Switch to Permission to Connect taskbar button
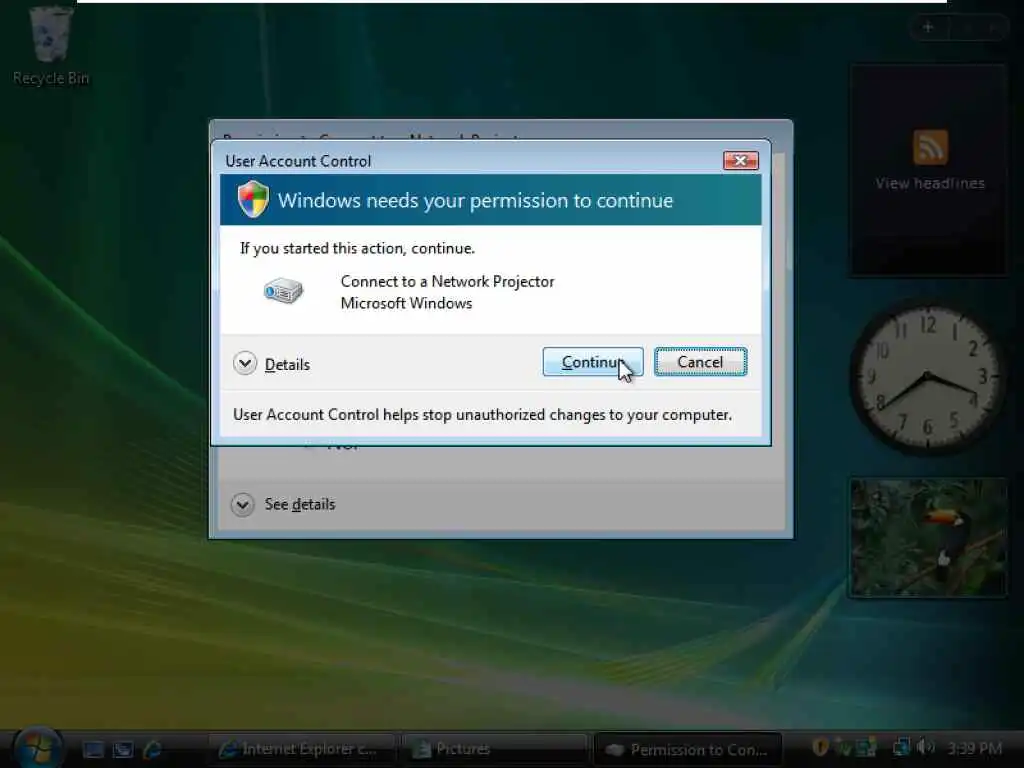Screen dimensions: 1024x768 click(688, 749)
